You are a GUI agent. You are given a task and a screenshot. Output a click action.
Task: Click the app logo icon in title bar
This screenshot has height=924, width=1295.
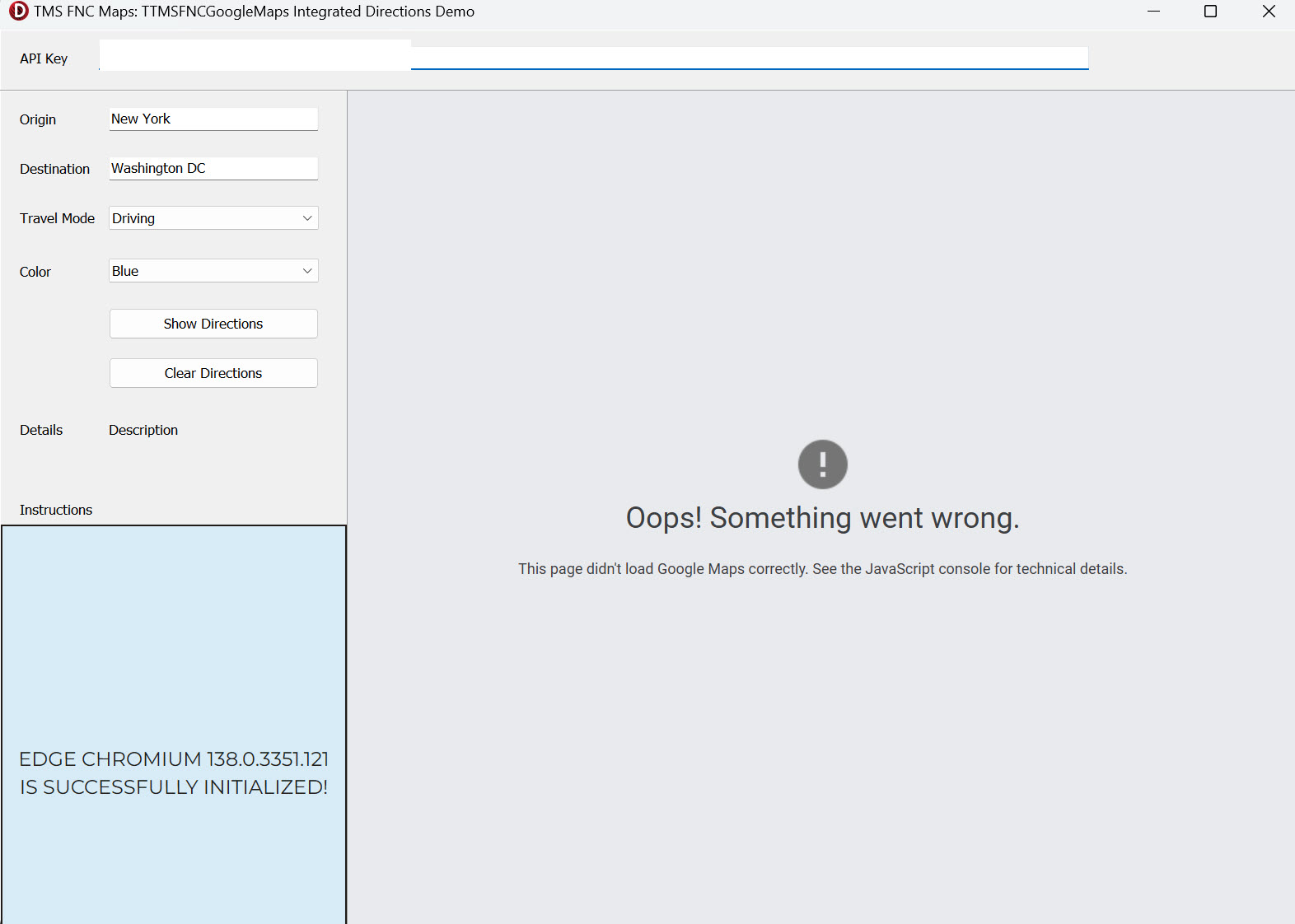tap(18, 12)
